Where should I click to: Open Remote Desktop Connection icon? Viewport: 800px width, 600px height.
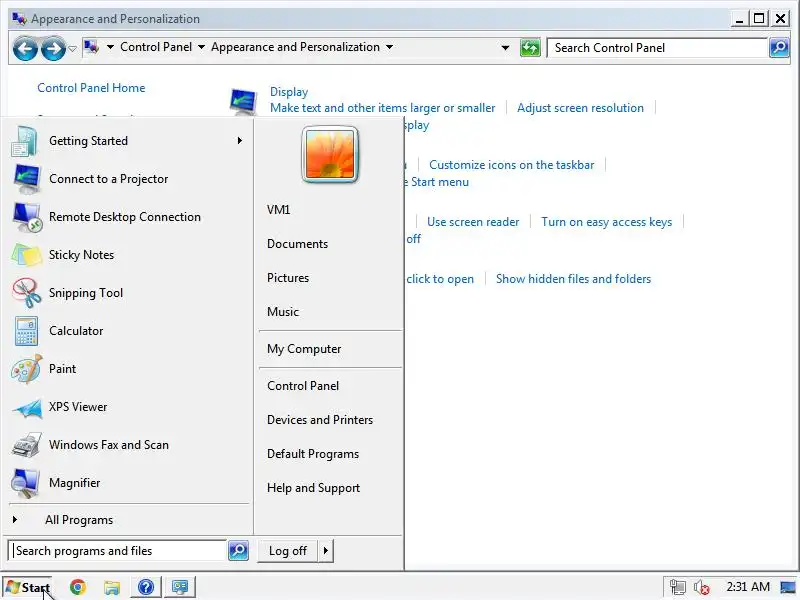(x=27, y=217)
